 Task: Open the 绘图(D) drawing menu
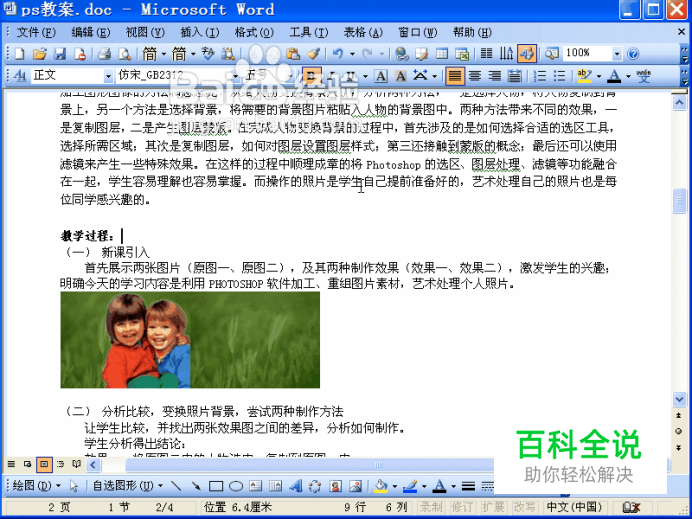[x=36, y=486]
